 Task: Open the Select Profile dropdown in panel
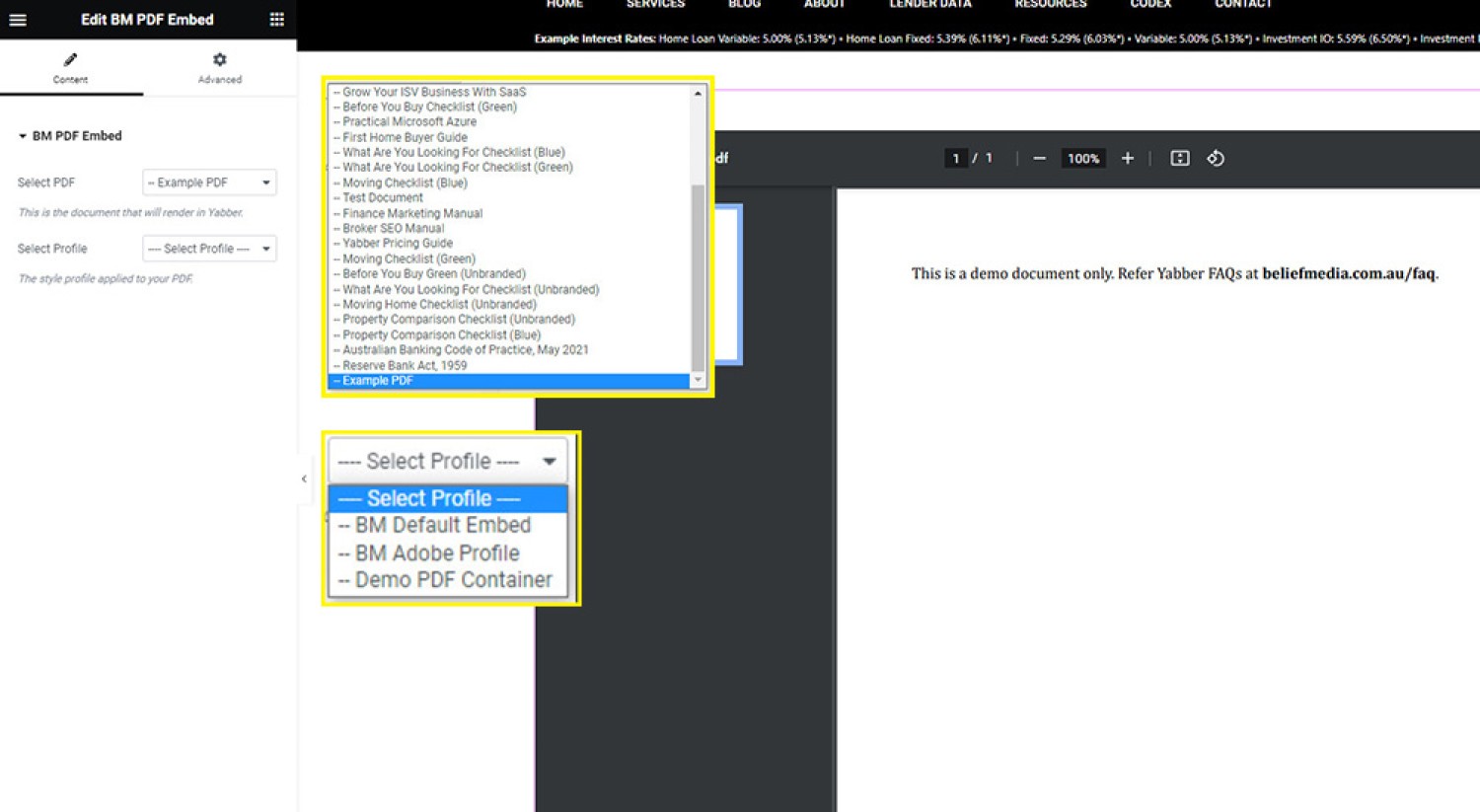pyautogui.click(x=209, y=249)
